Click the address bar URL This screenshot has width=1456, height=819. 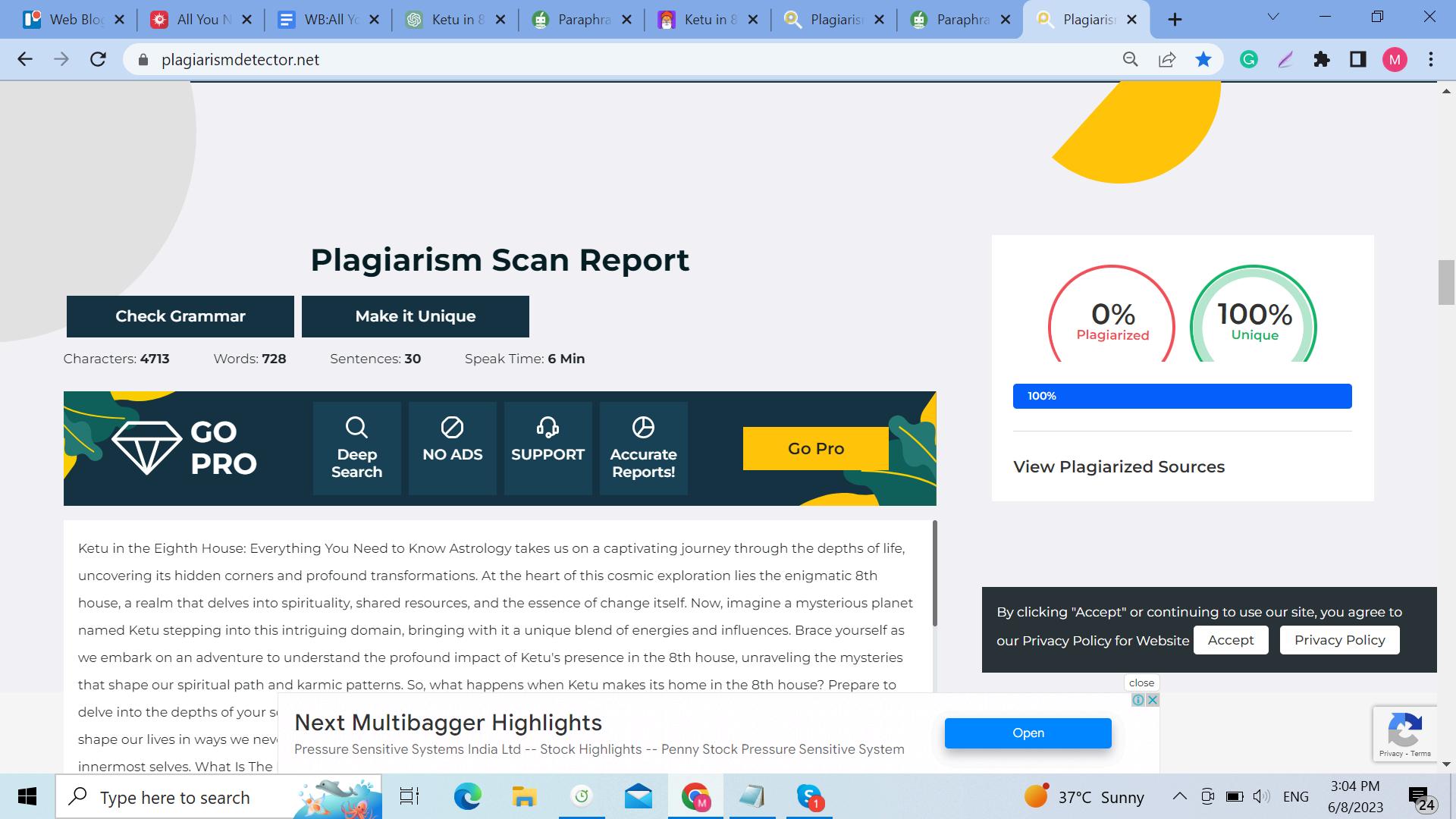point(240,60)
